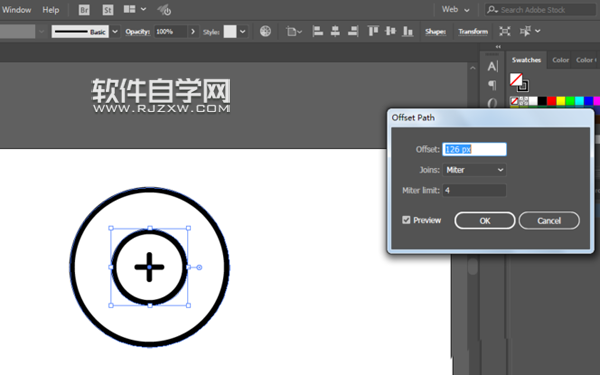The height and width of the screenshot is (375, 600).
Task: Toggle the Preview checkbox
Action: tap(406, 220)
